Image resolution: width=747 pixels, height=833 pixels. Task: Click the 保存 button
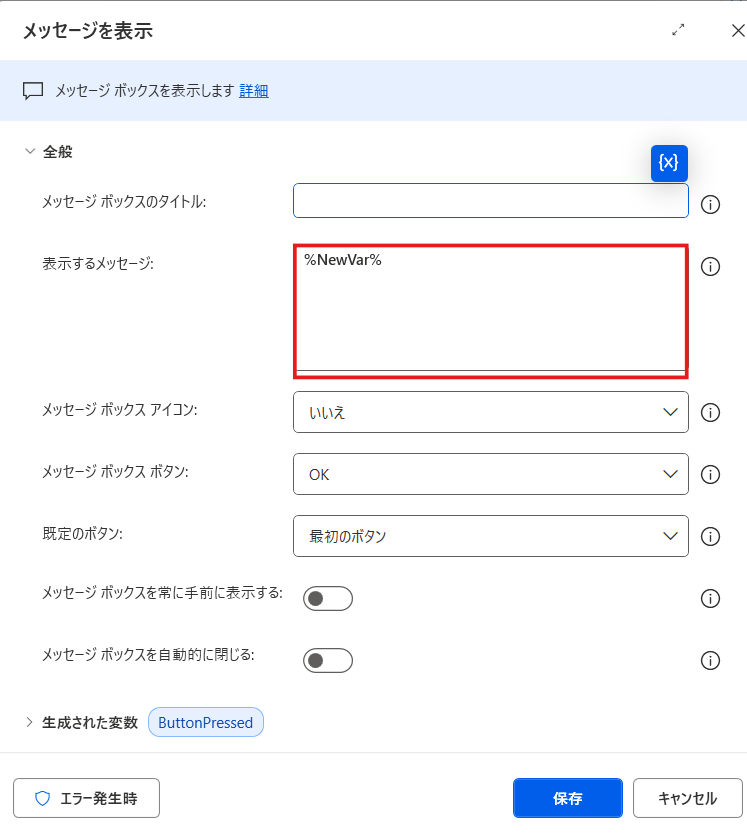pyautogui.click(x=567, y=798)
